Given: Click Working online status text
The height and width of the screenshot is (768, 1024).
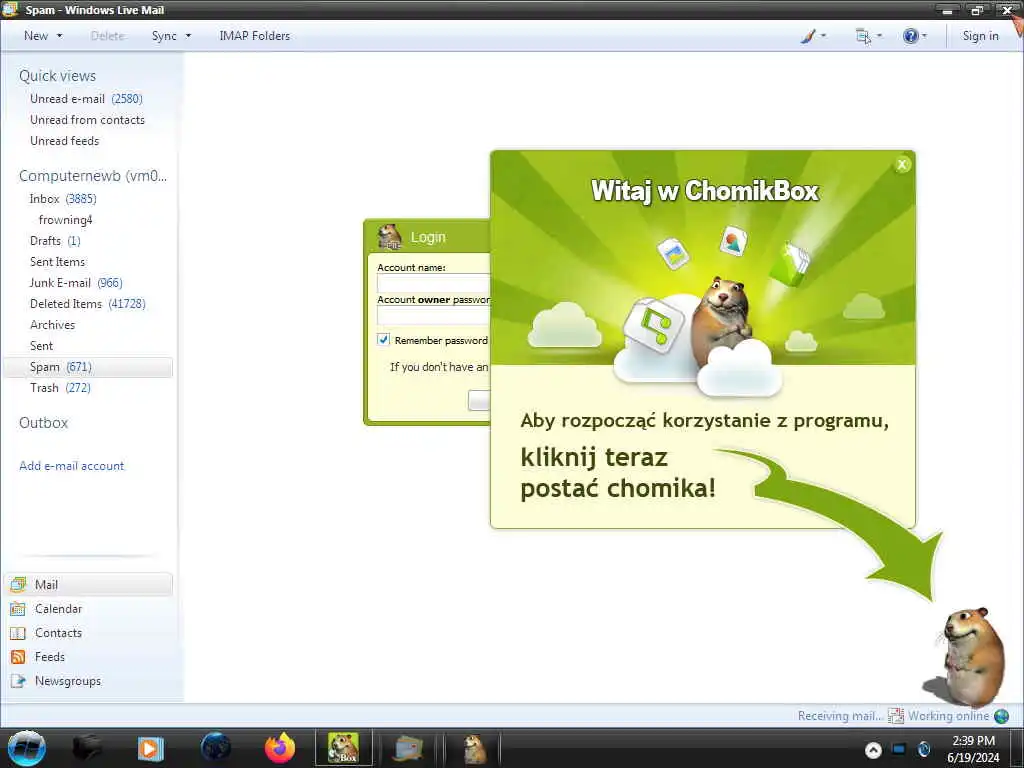Looking at the screenshot, I should pos(948,716).
